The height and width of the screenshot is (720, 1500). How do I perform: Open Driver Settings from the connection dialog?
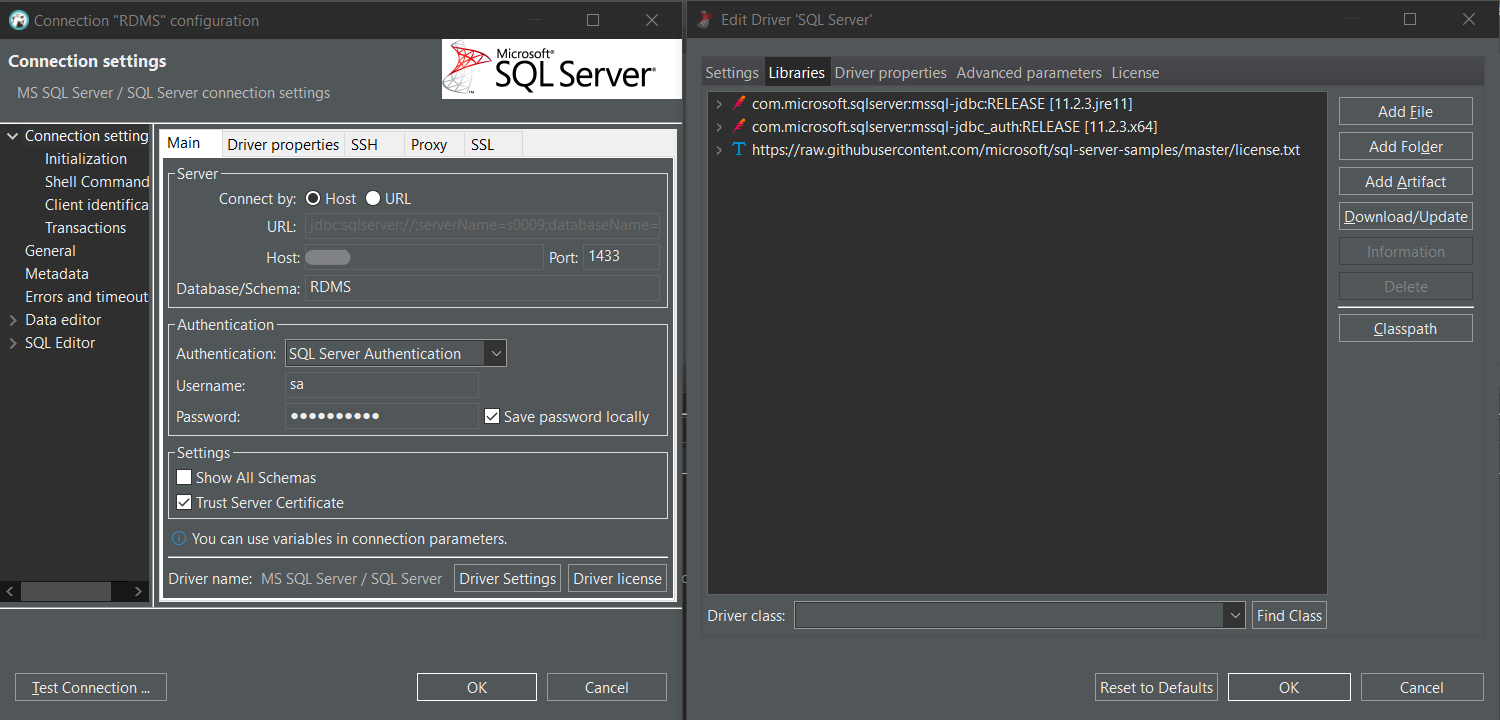pyautogui.click(x=507, y=577)
